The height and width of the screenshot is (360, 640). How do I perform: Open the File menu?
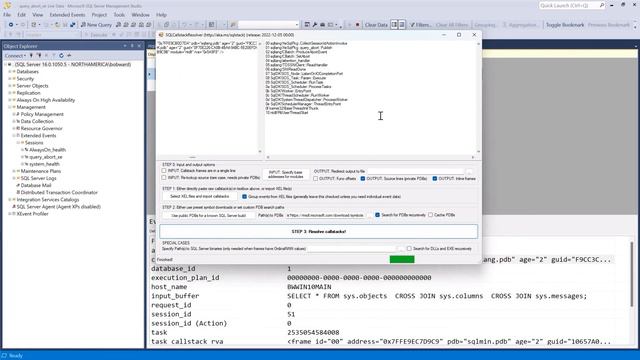(7, 15)
